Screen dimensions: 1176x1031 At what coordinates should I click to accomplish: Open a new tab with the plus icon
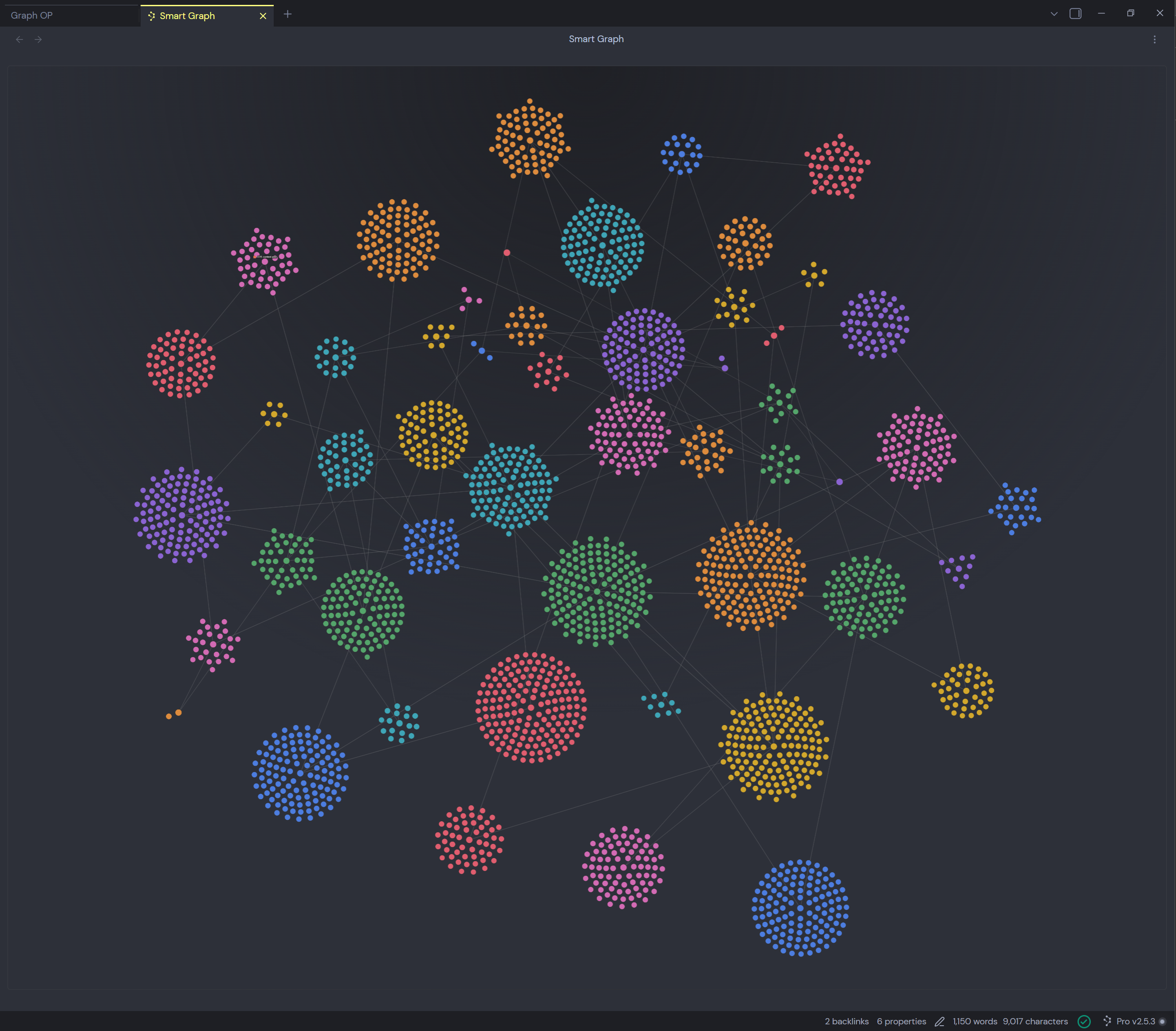[287, 14]
